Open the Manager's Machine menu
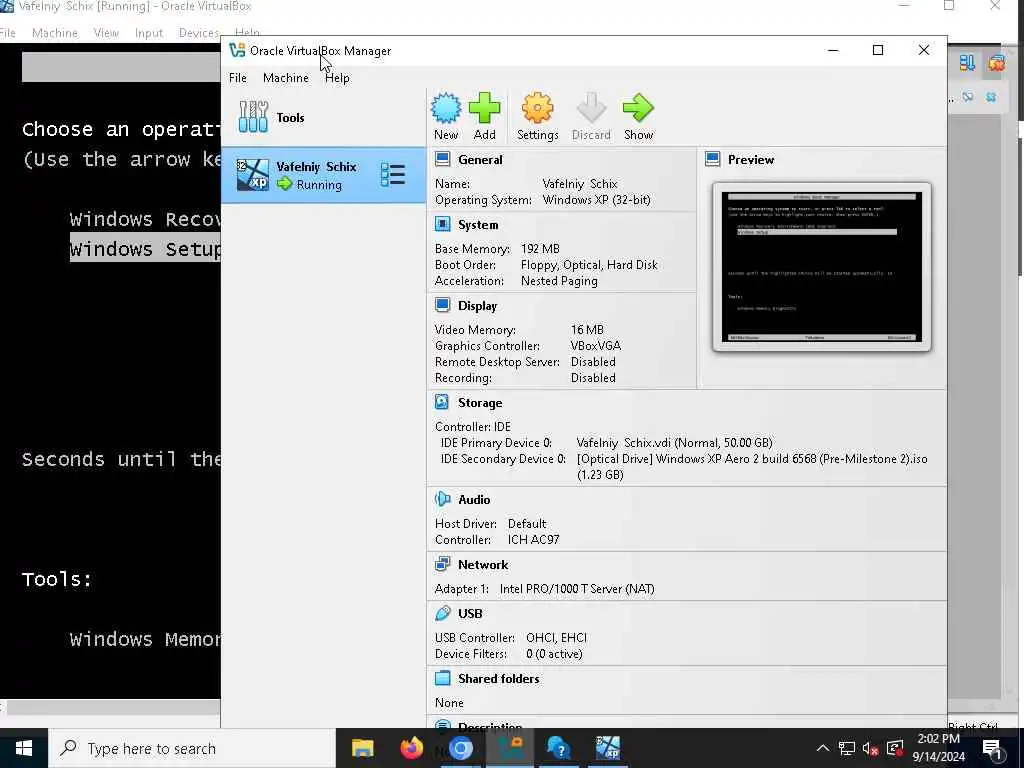The height and width of the screenshot is (768, 1024). click(x=285, y=78)
